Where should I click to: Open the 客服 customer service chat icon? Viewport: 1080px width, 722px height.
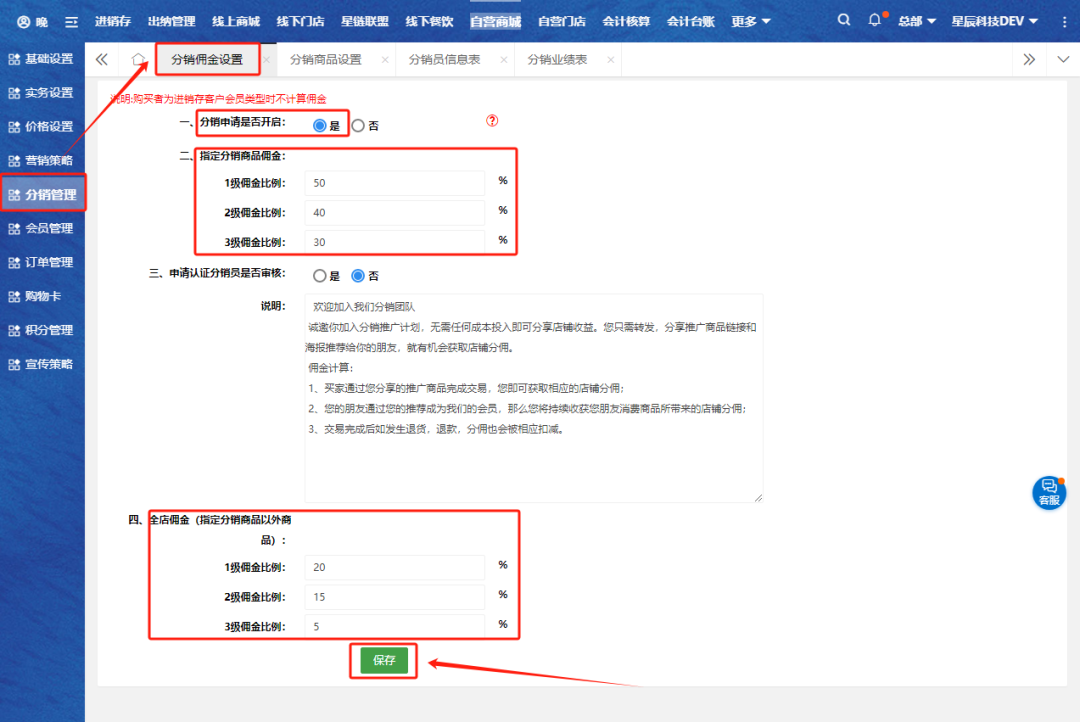(1049, 492)
